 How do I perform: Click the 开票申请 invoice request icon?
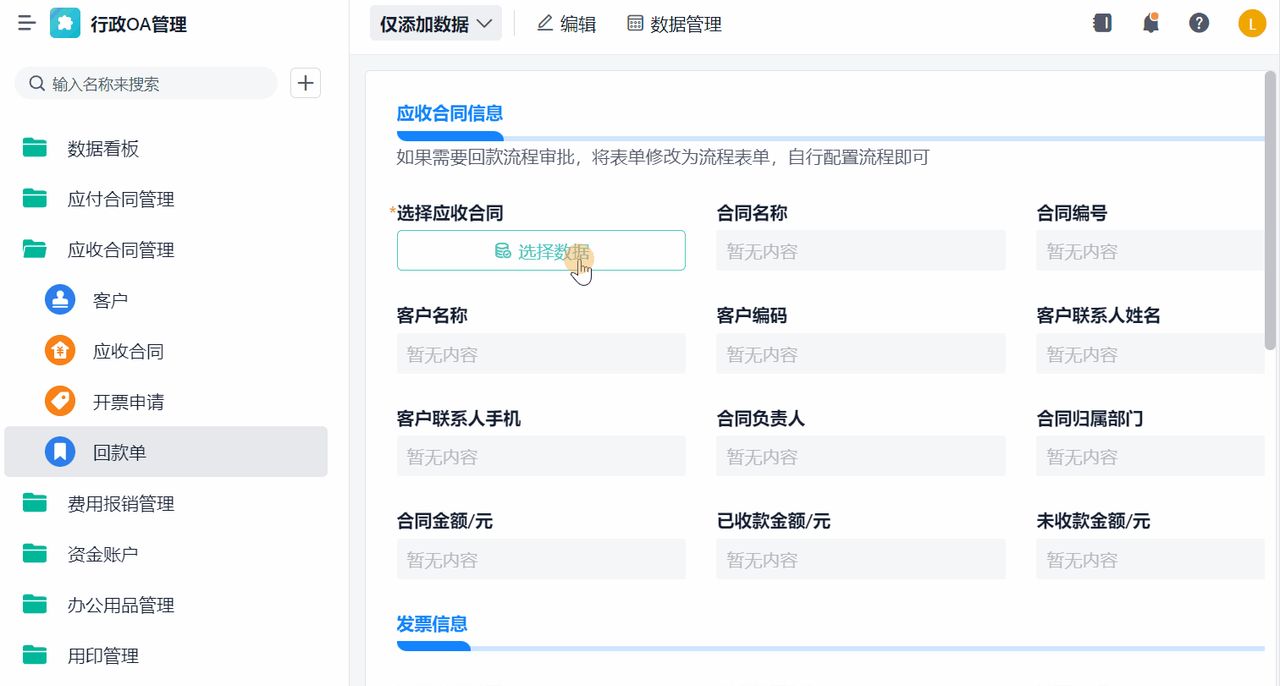pyautogui.click(x=59, y=401)
